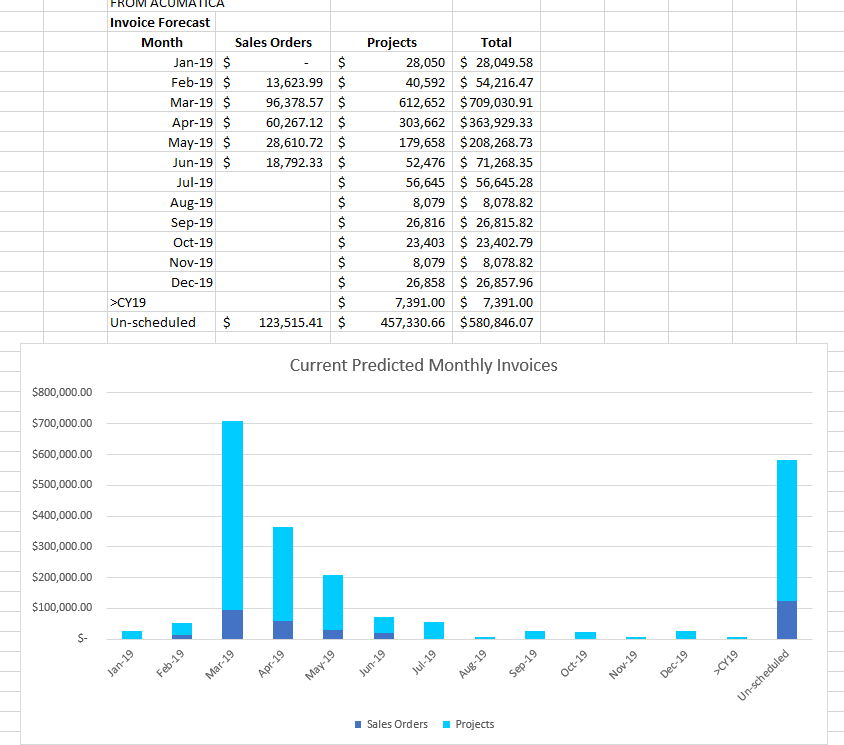The width and height of the screenshot is (844, 745).
Task: Click the dark blue Sales Orders bar for Un-scheduled
Action: pyautogui.click(x=787, y=620)
